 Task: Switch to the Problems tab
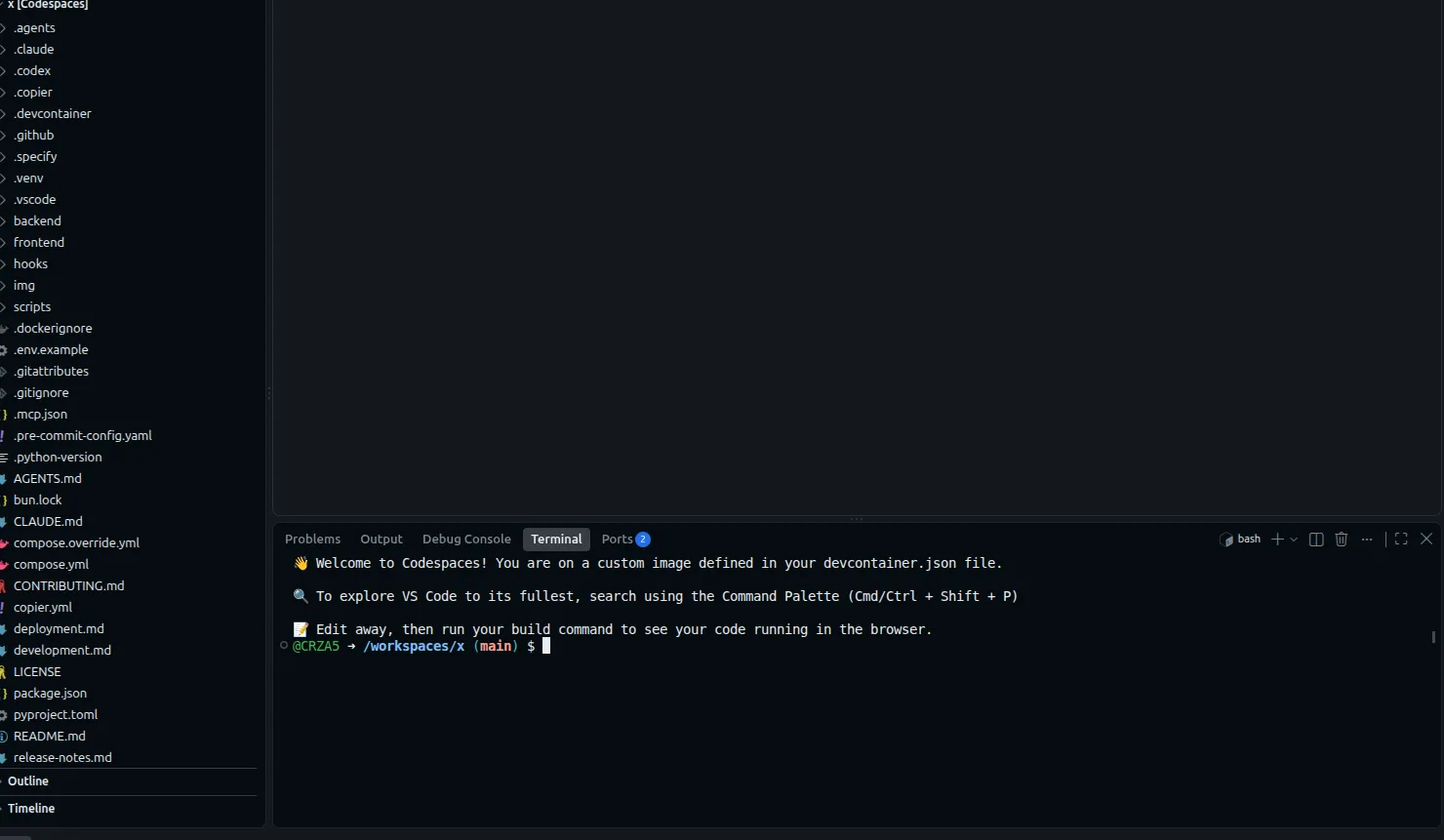tap(312, 540)
